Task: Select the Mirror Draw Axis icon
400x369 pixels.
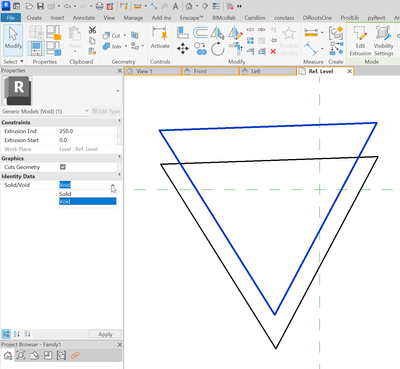Action: (235, 33)
